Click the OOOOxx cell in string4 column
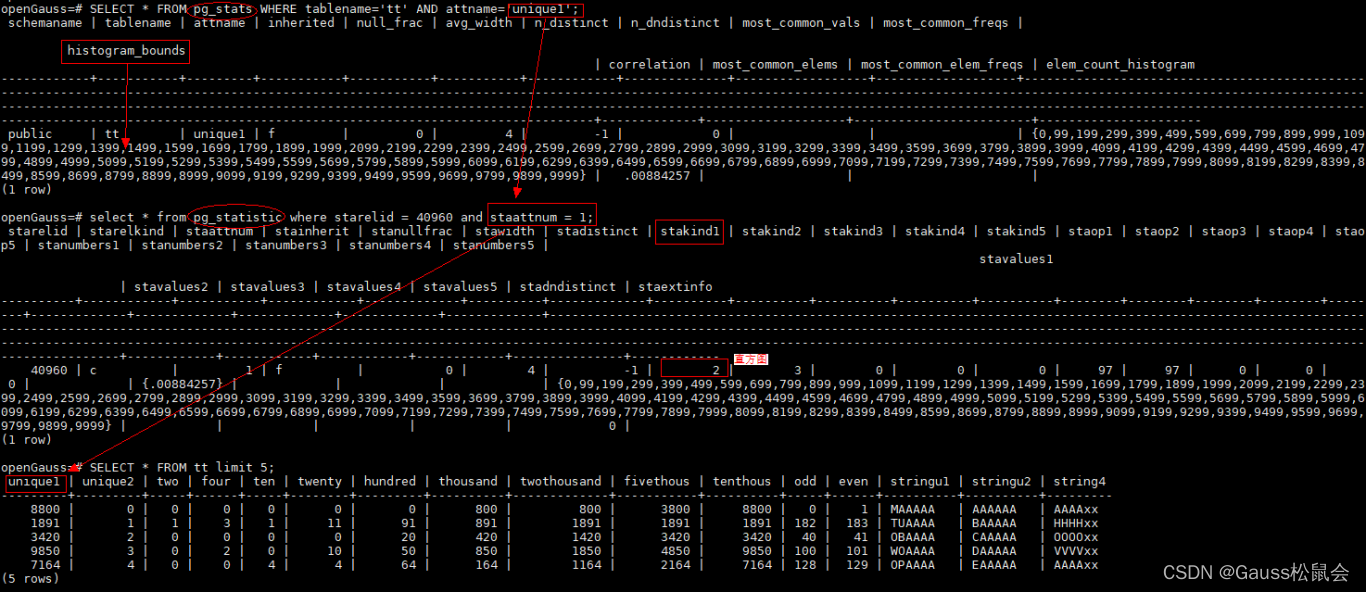The height and width of the screenshot is (592, 1366). coord(1075,537)
